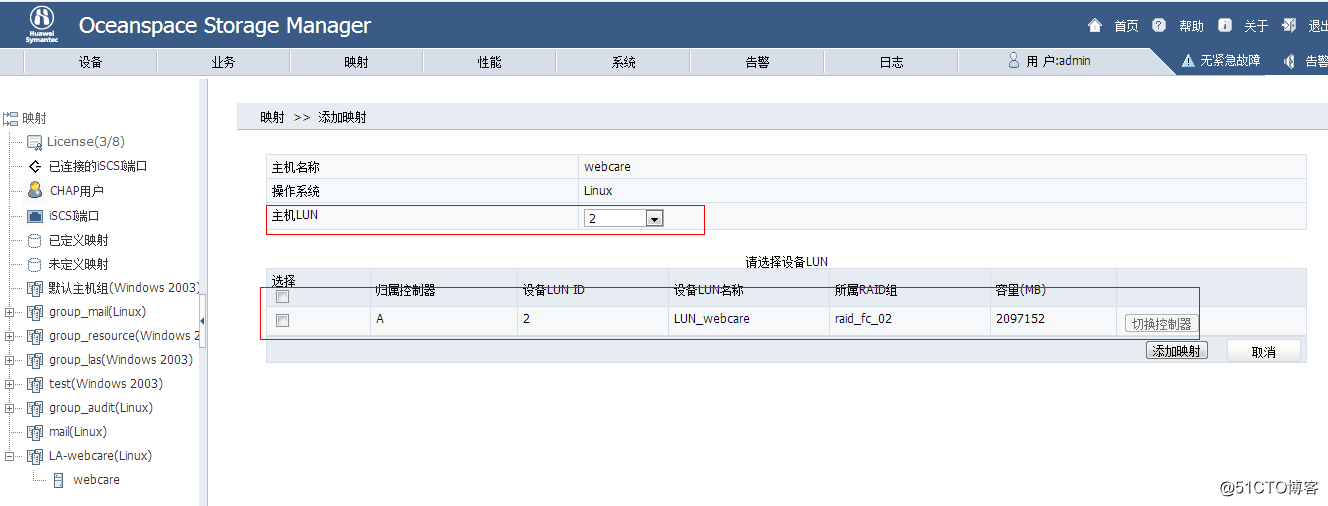Click the iSCSI端口 port icon
This screenshot has width=1328, height=506.
(x=35, y=215)
